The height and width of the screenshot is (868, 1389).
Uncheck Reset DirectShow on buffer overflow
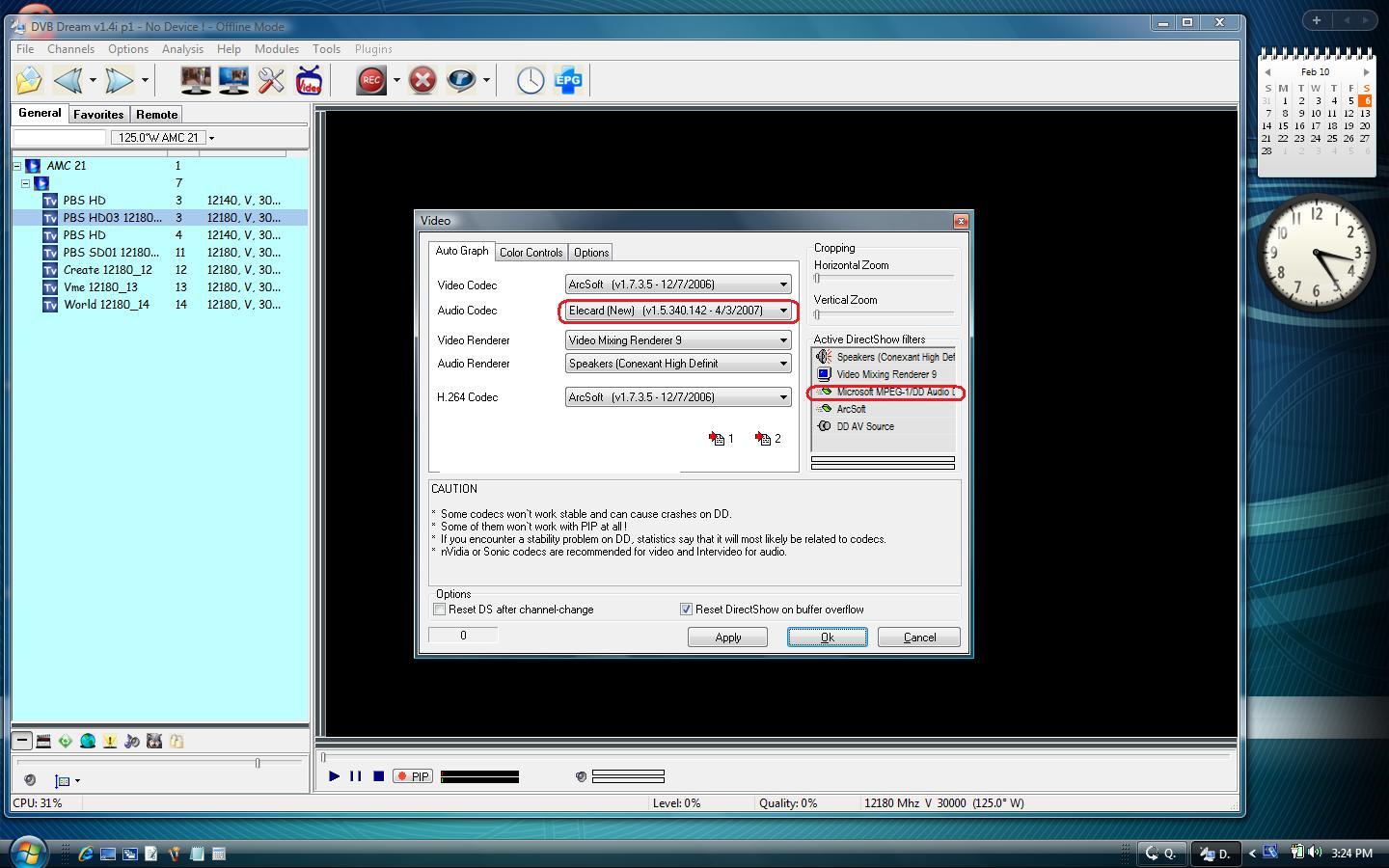coord(686,610)
